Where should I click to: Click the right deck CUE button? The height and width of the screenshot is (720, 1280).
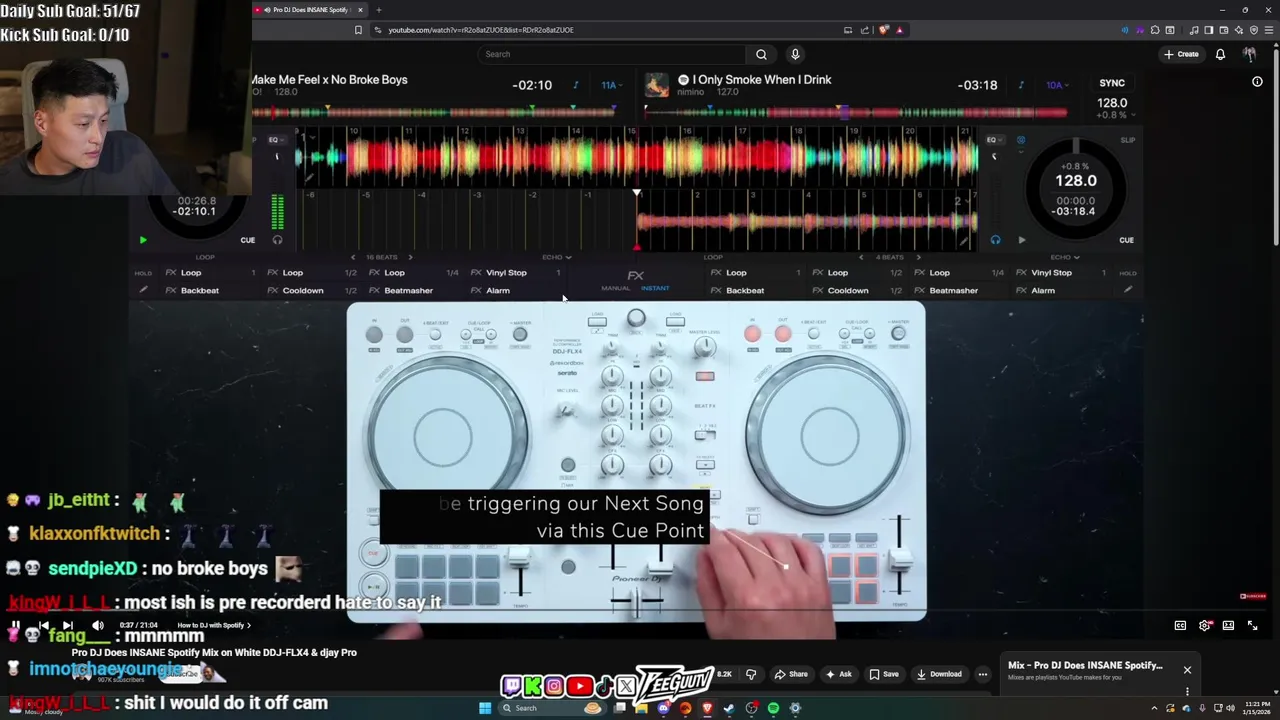click(1126, 240)
